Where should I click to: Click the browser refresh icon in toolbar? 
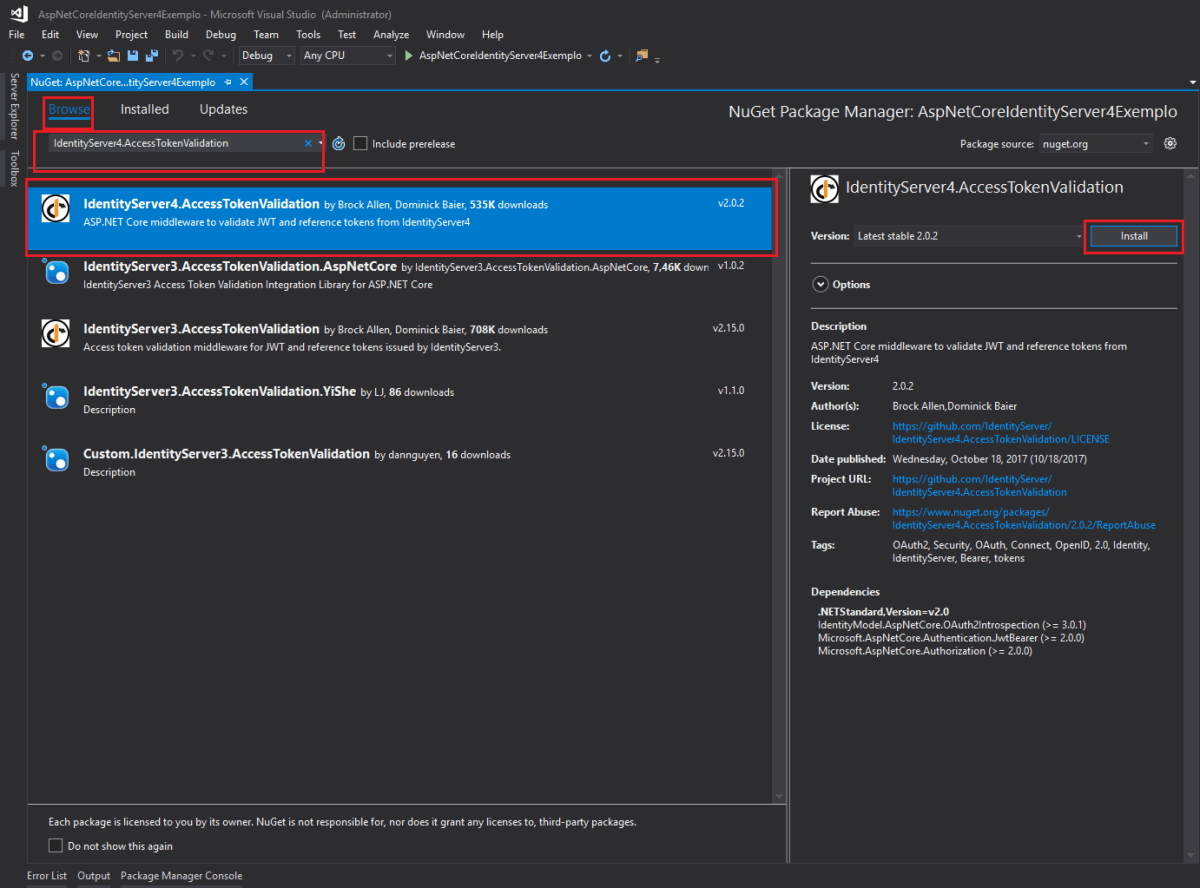(x=605, y=56)
